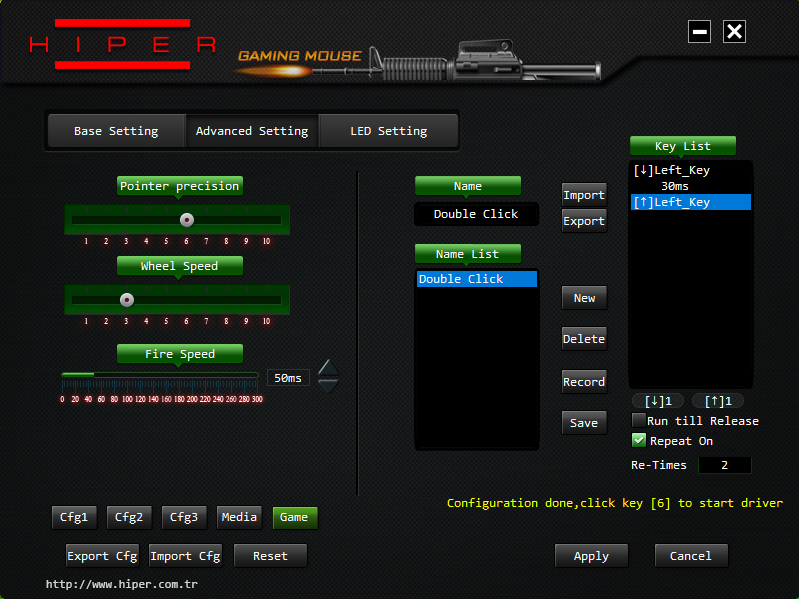Switch to Advanced Setting tab
The image size is (799, 601).
pos(252,131)
